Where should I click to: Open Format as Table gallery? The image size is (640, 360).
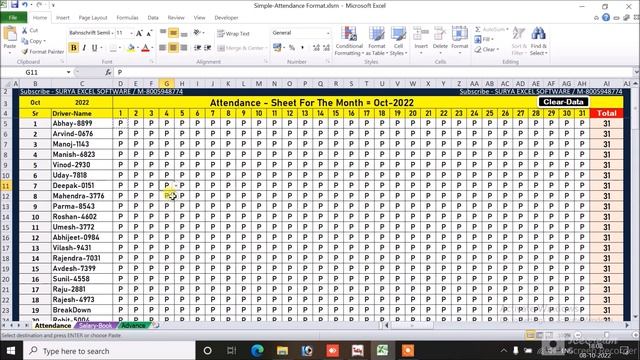point(376,41)
